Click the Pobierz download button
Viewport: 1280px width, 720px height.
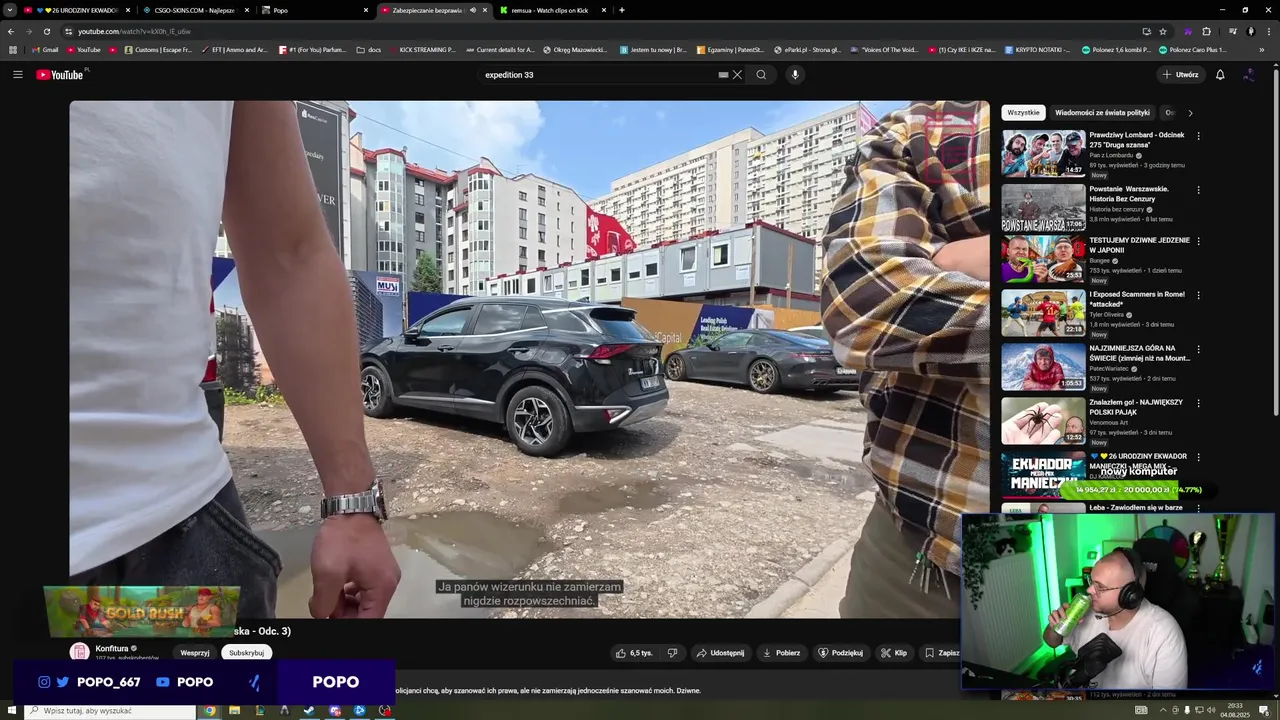click(781, 653)
